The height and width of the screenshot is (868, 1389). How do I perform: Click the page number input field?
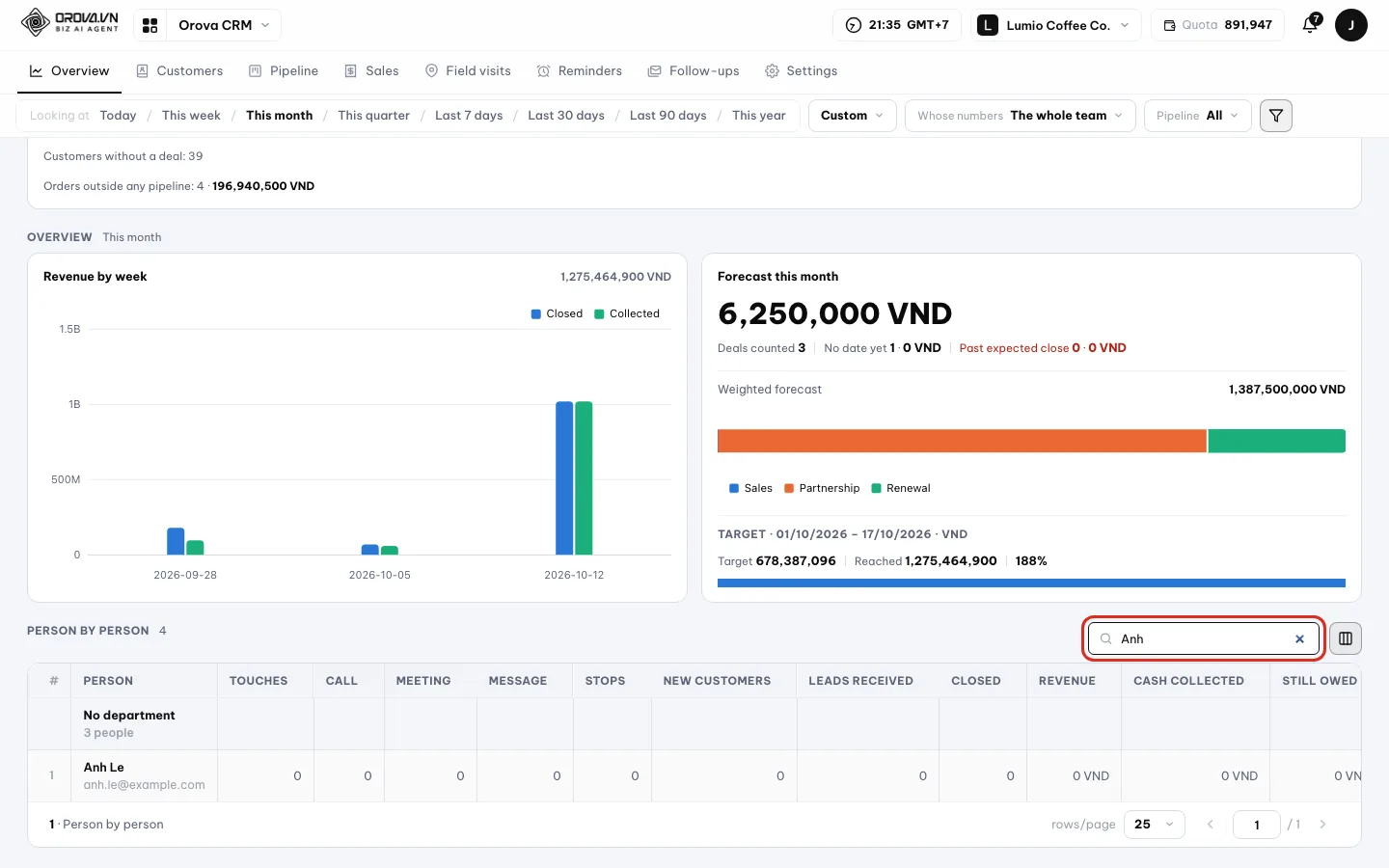(x=1256, y=825)
